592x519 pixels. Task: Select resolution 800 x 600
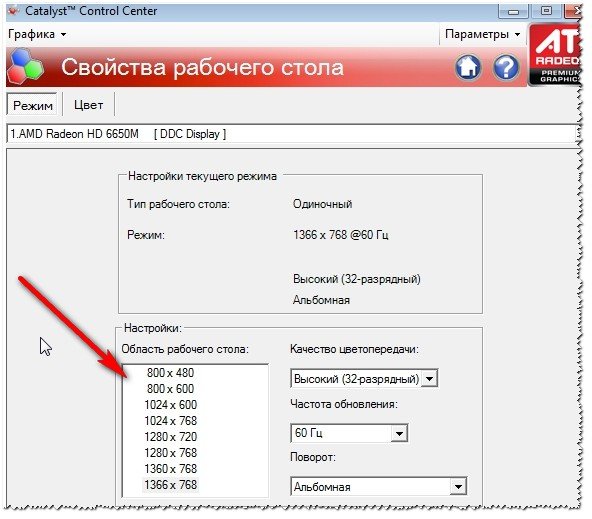point(170,389)
